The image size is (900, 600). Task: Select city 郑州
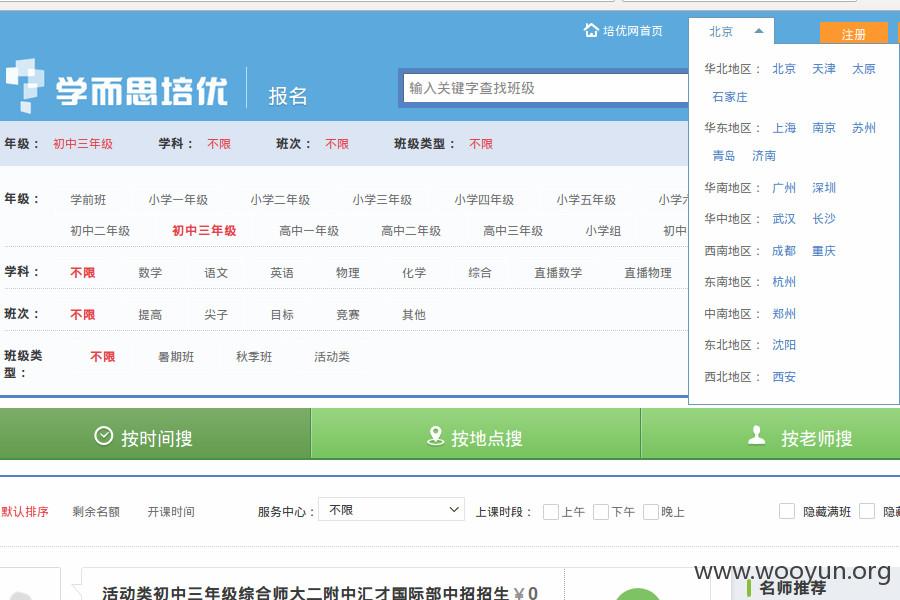[784, 314]
